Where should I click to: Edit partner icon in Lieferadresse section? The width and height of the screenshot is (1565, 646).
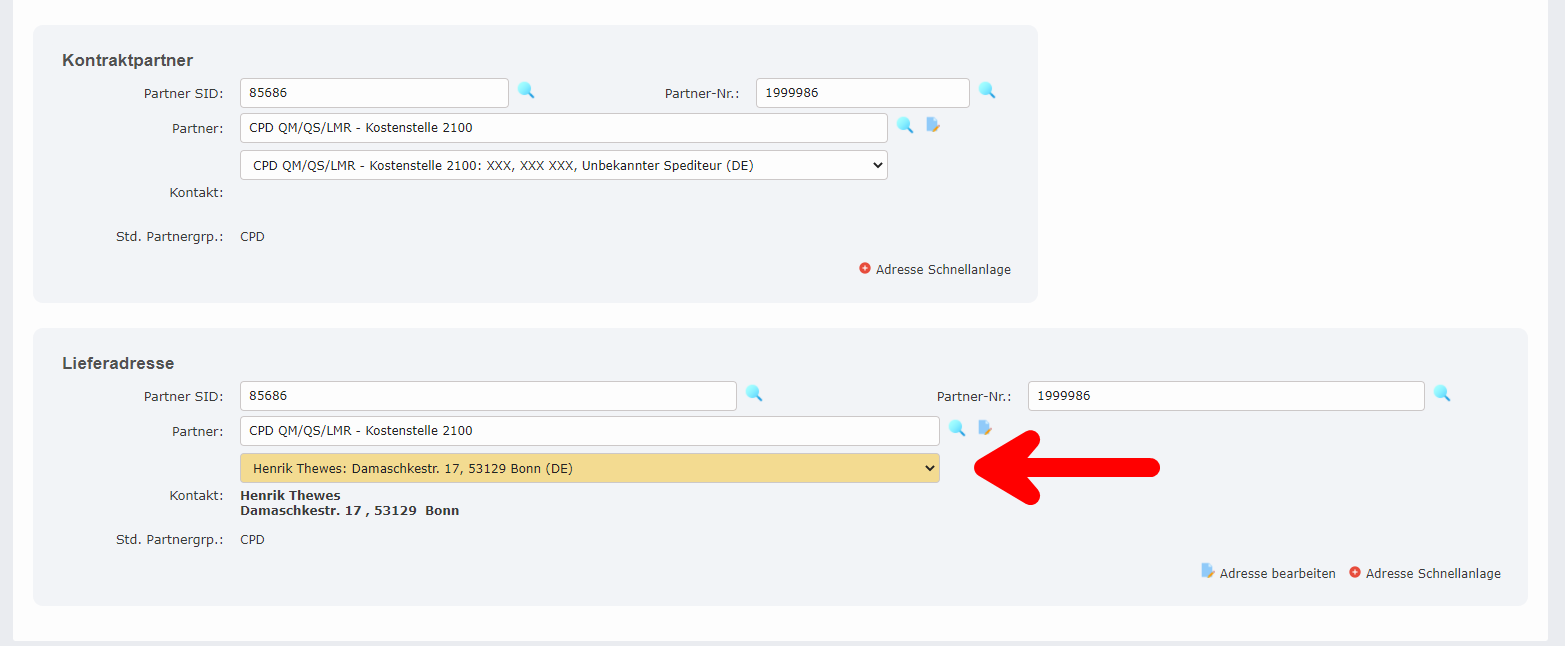(985, 428)
